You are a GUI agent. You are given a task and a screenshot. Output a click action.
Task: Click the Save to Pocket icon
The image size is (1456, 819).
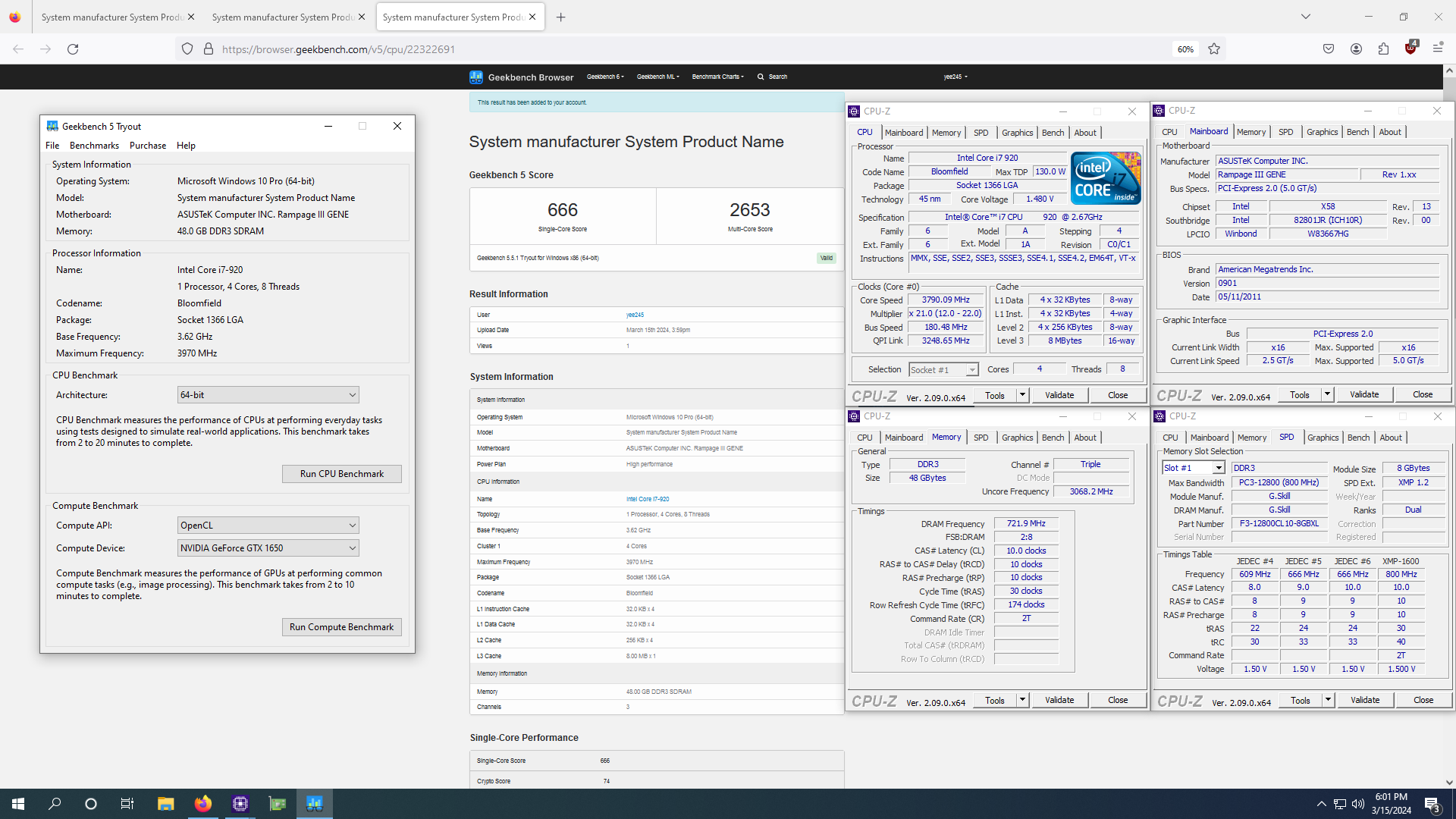click(x=1329, y=49)
